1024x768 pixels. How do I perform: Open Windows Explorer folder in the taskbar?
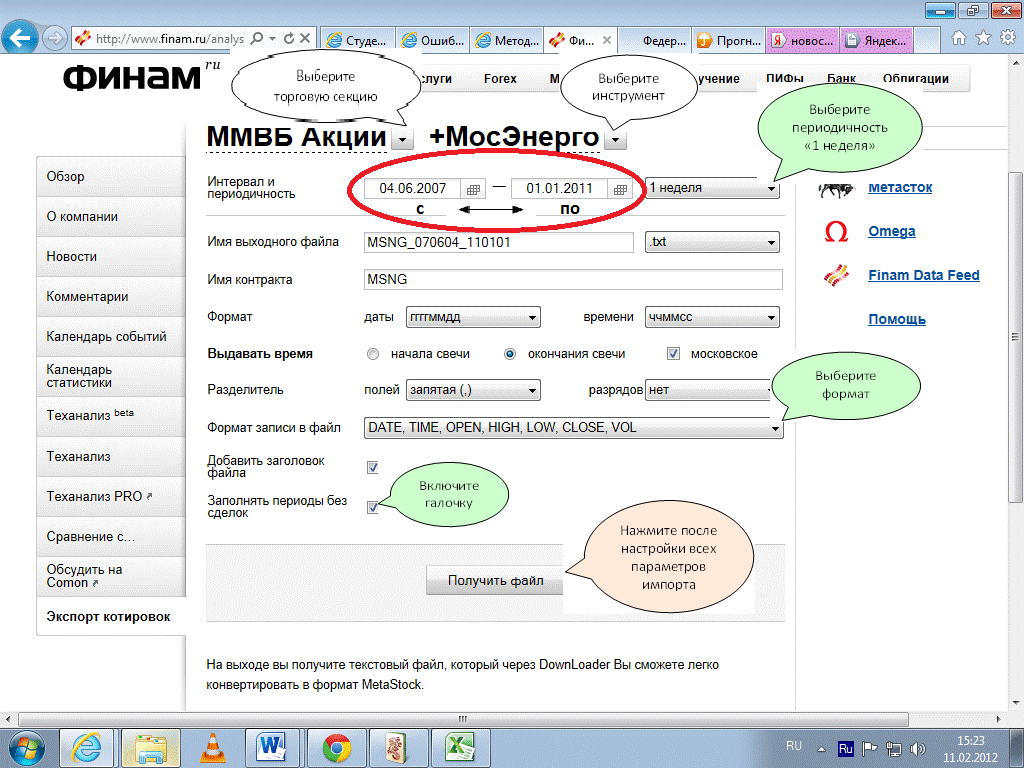150,747
